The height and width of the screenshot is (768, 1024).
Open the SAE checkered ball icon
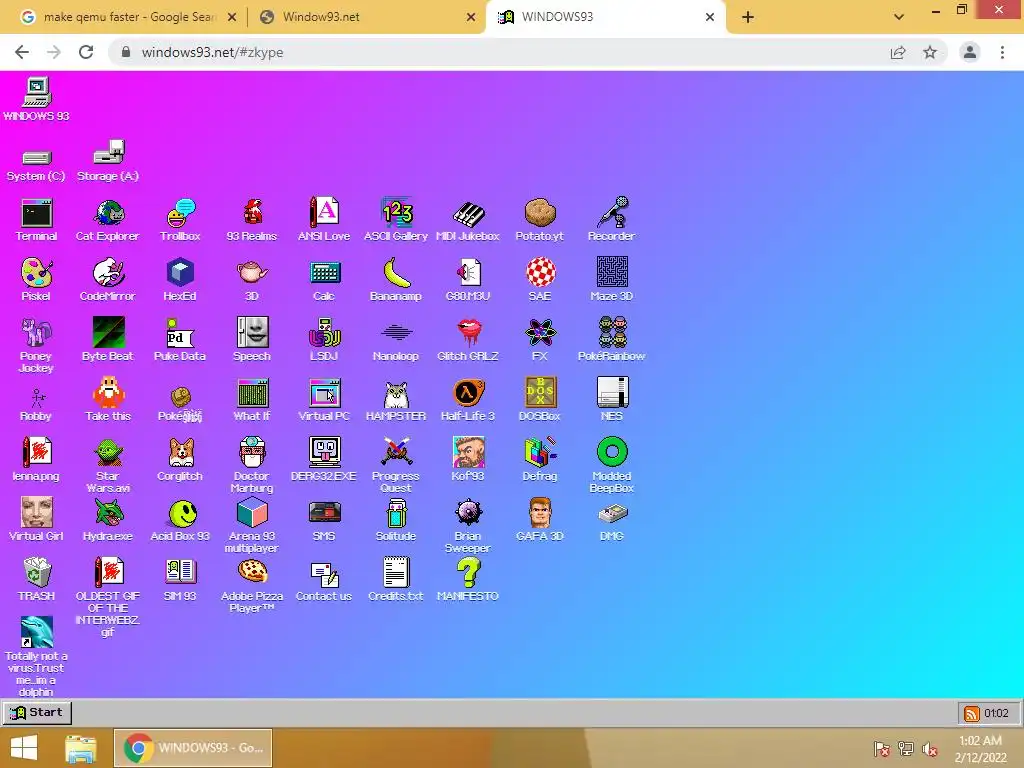540,280
